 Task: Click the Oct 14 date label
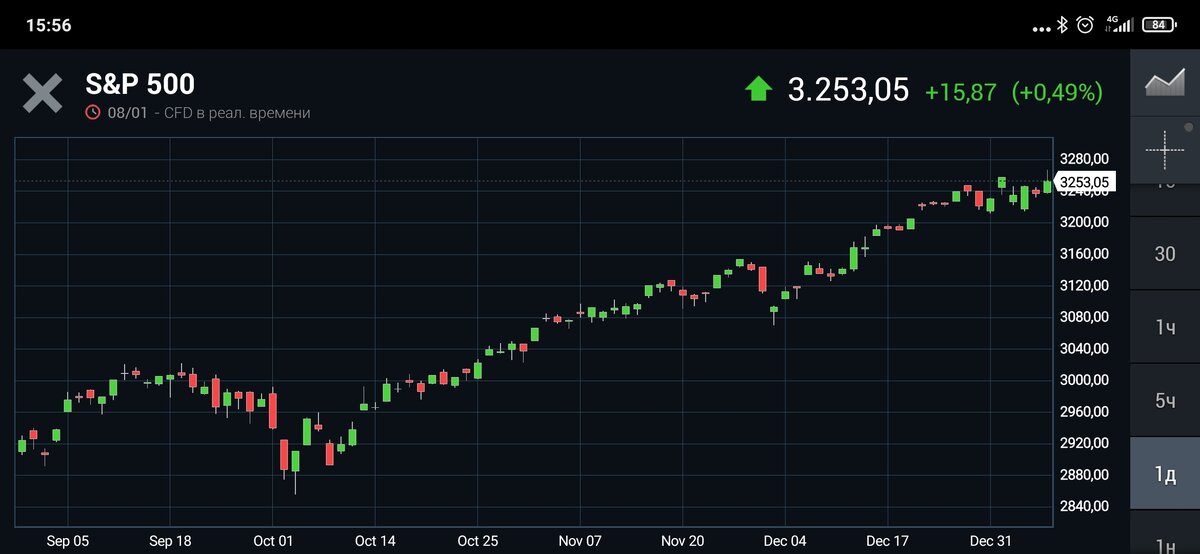[x=375, y=540]
